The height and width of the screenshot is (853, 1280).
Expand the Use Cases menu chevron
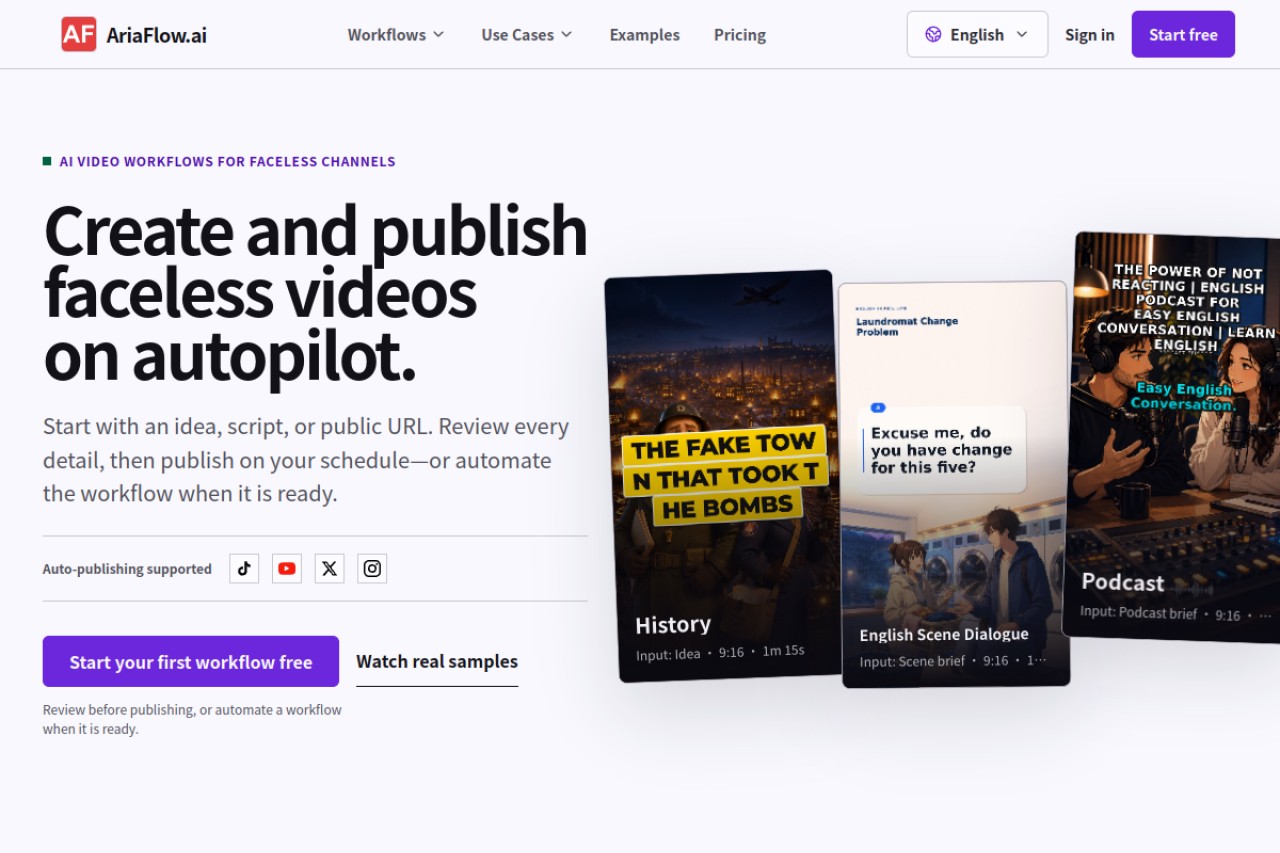566,34
